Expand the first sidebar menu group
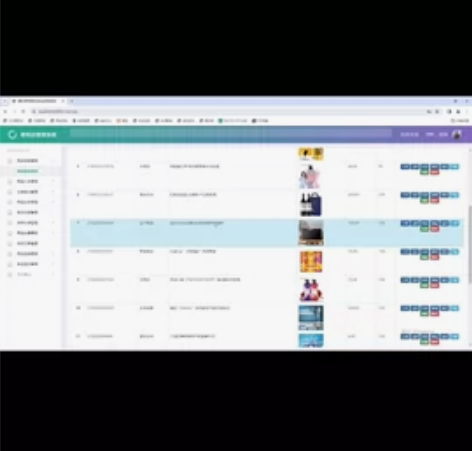 pos(30,161)
